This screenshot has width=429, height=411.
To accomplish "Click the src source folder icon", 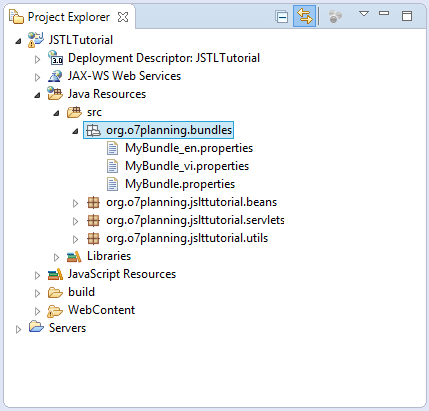I will [74, 112].
